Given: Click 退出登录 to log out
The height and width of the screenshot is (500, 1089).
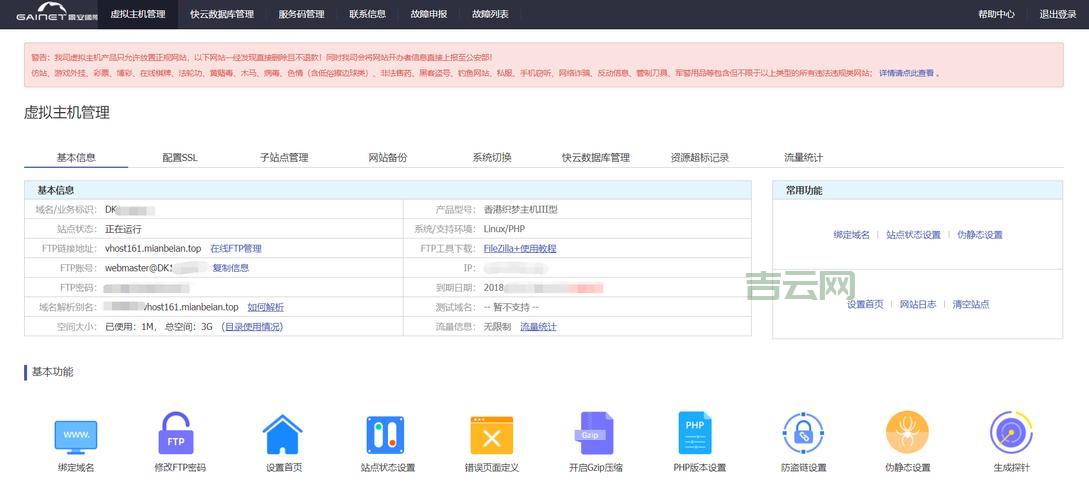Looking at the screenshot, I should pos(1058,14).
